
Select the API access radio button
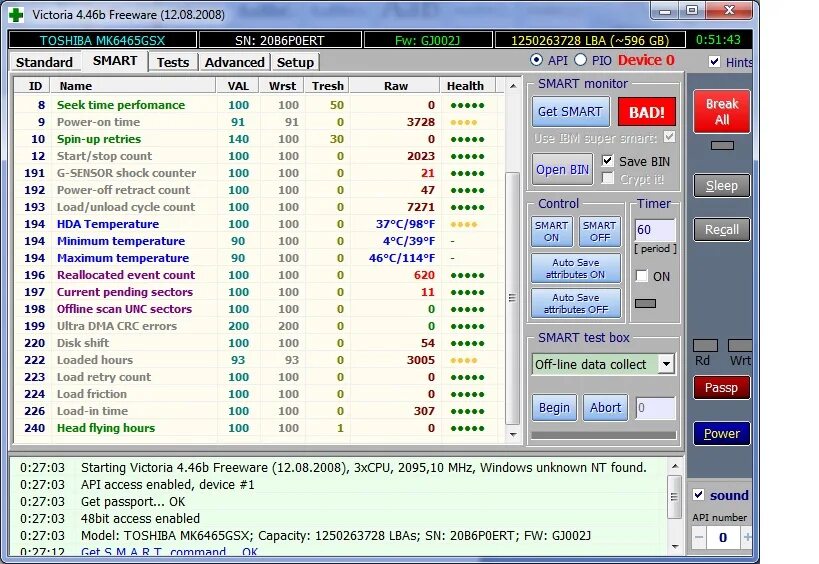536,60
